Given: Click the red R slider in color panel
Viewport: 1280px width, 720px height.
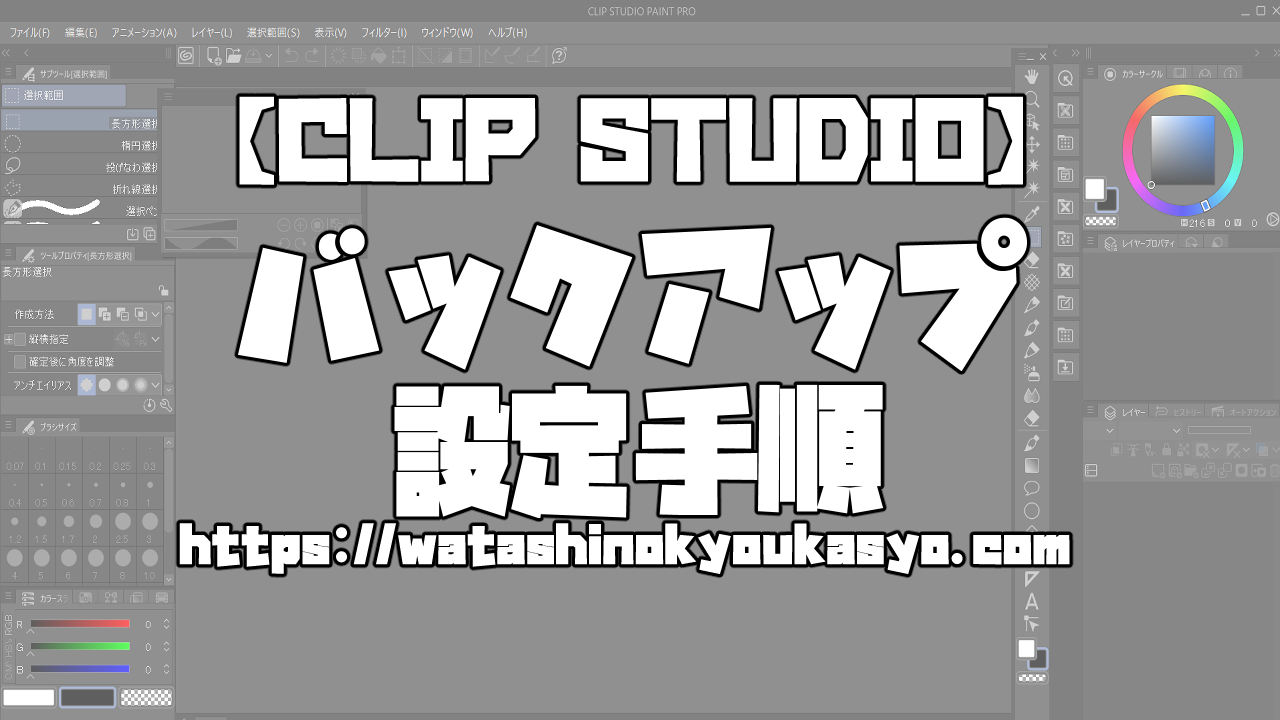Looking at the screenshot, I should (80, 624).
